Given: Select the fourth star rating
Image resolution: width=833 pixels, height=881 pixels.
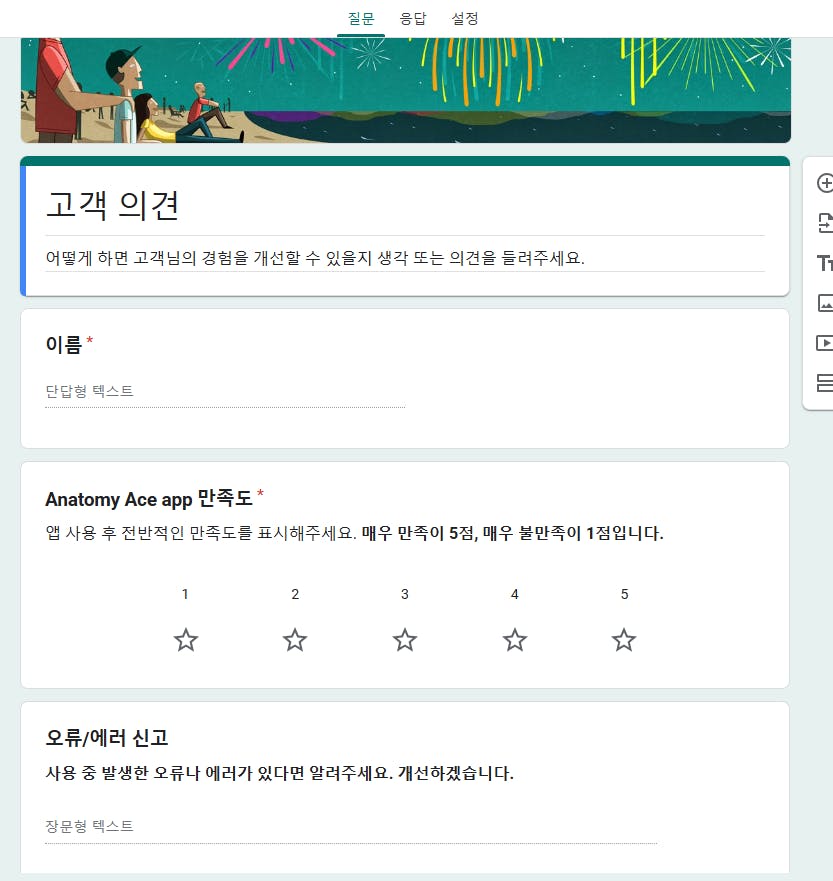Looking at the screenshot, I should [x=515, y=640].
